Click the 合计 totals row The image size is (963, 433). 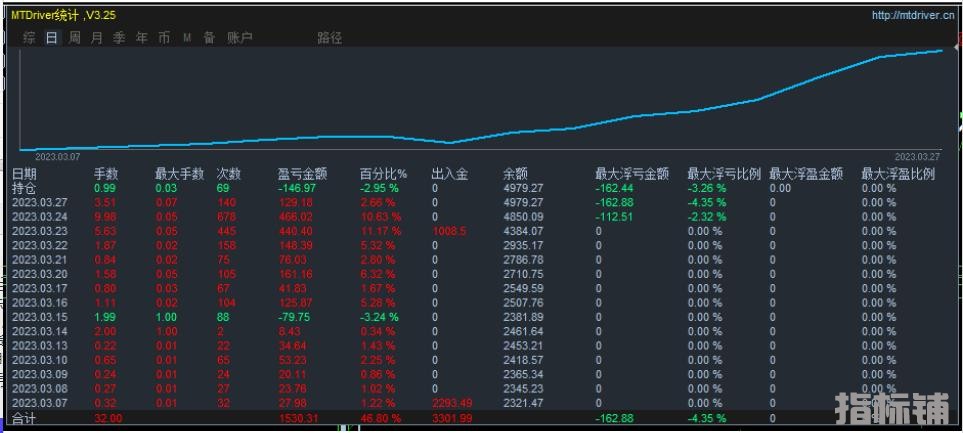[24, 418]
